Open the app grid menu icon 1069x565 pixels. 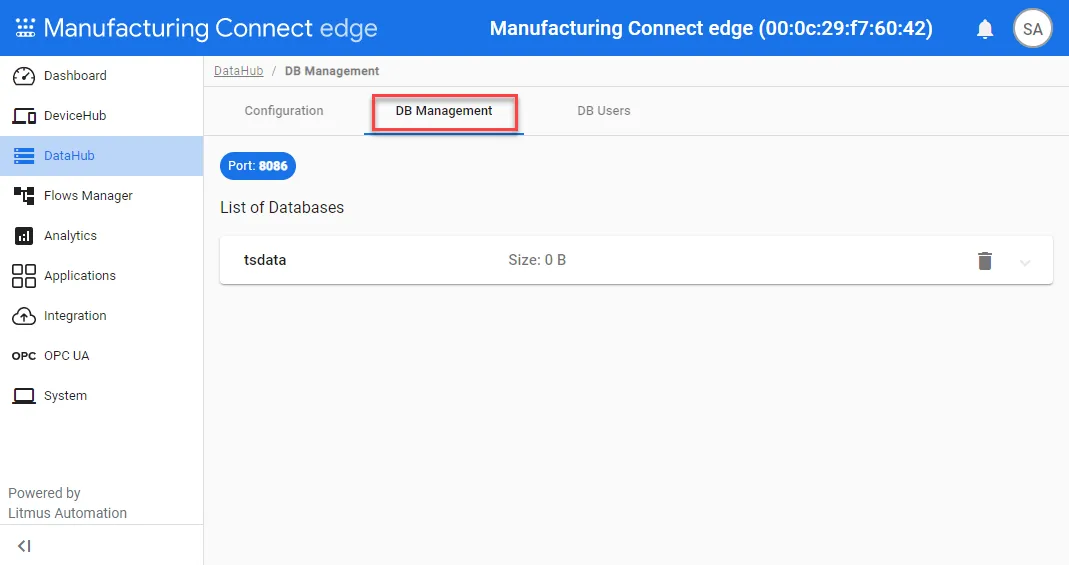tap(25, 28)
